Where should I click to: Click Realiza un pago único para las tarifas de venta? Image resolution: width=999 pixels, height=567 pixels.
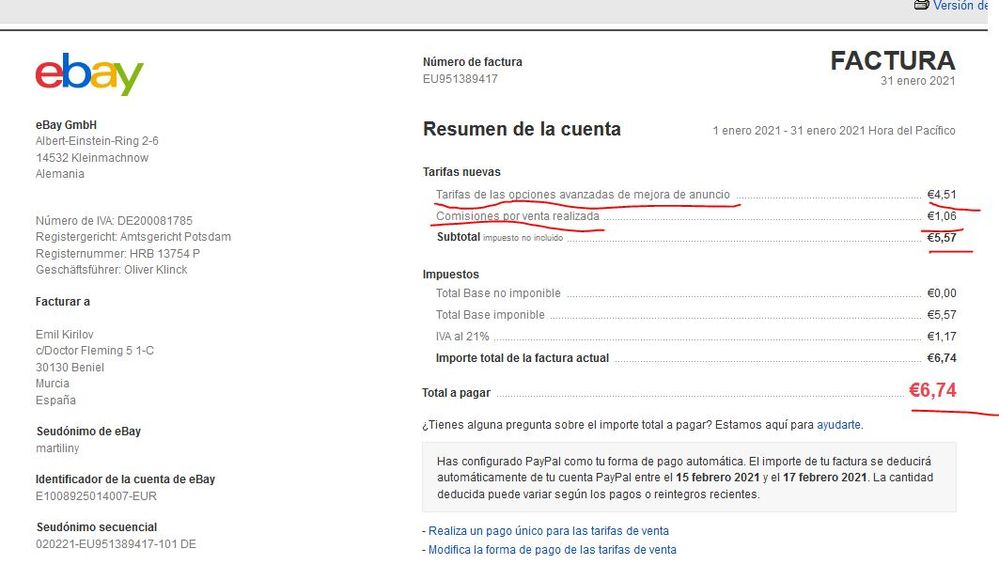click(x=549, y=531)
